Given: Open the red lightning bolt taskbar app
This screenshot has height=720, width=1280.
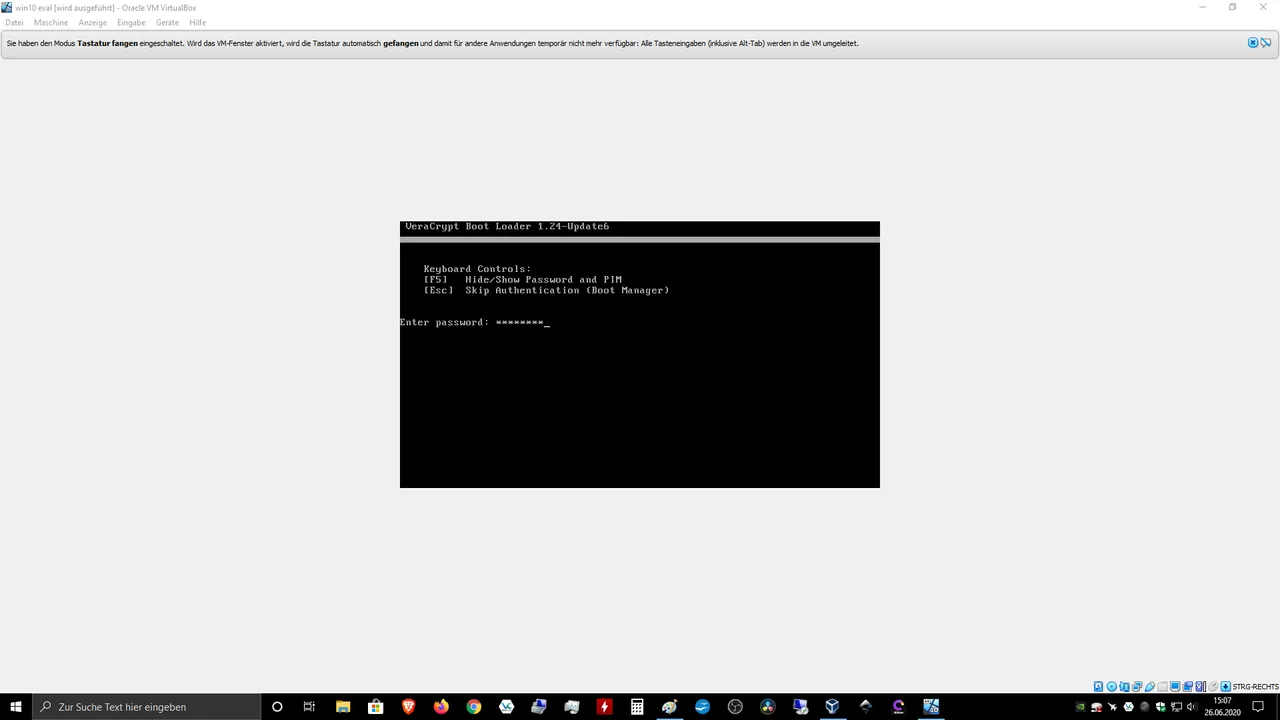Looking at the screenshot, I should (x=604, y=707).
